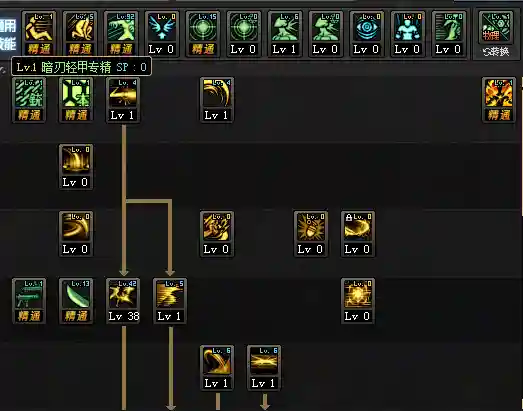Select the green rifle mastery skill

tap(29, 294)
